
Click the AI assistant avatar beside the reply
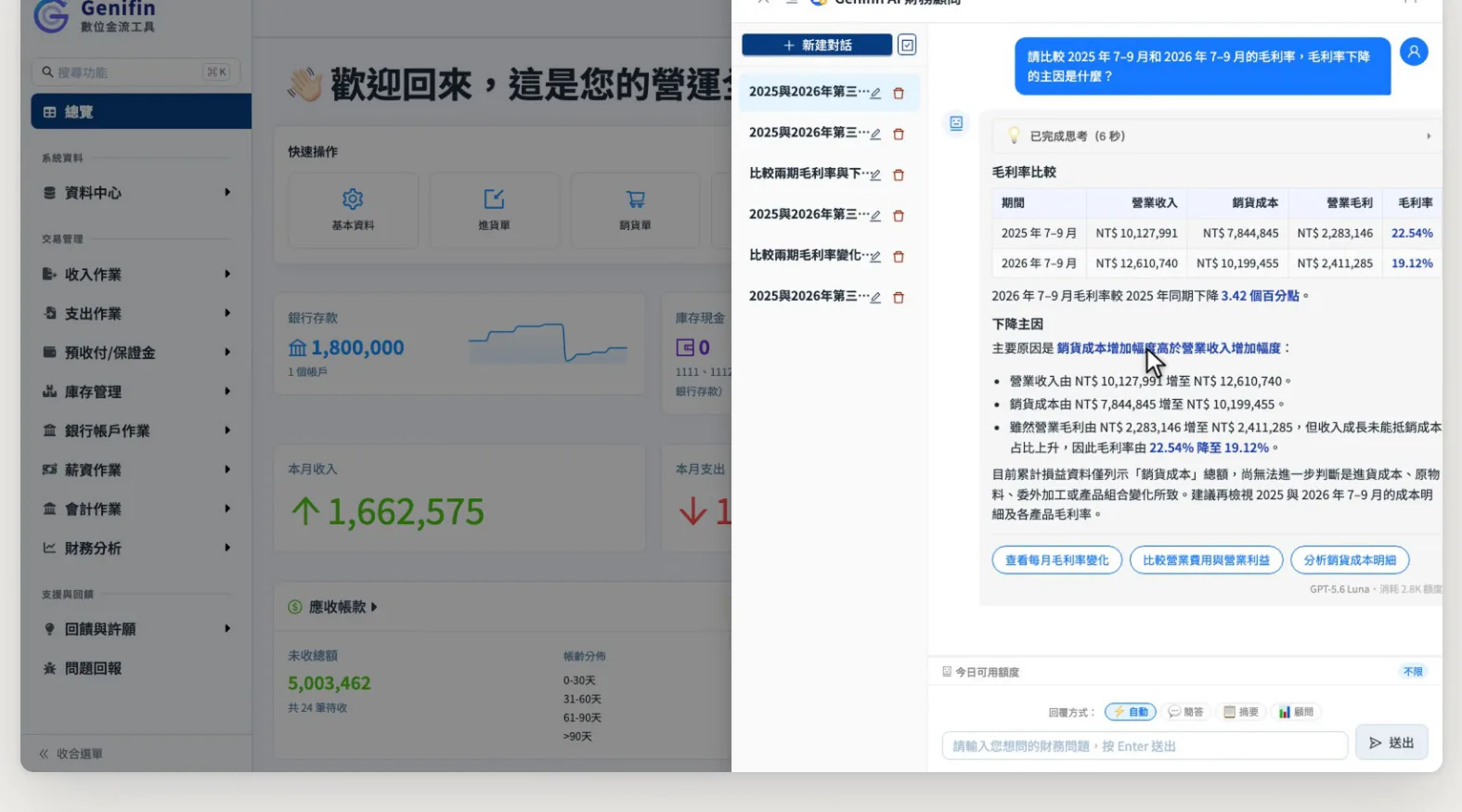(956, 122)
